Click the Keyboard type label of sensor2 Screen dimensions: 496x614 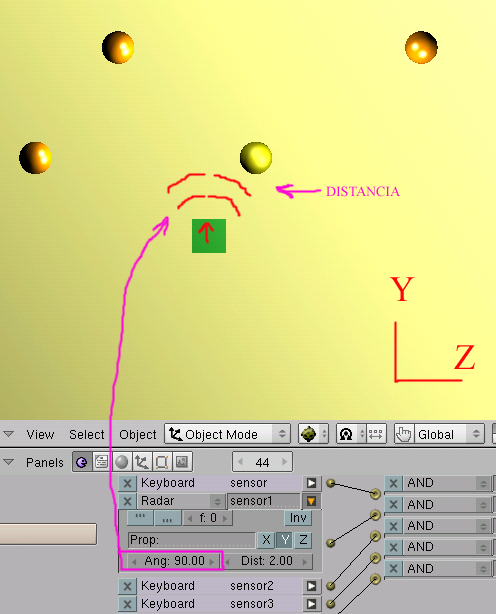(x=168, y=586)
